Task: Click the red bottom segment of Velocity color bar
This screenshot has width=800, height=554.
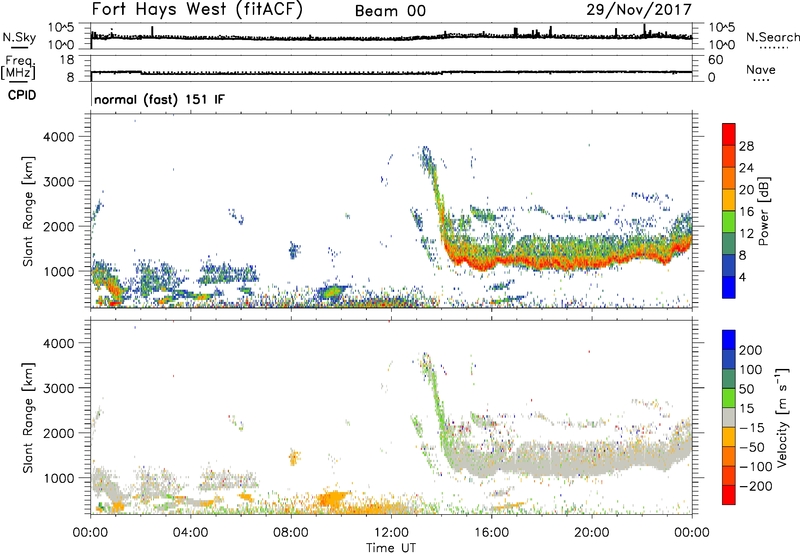Action: coord(729,495)
